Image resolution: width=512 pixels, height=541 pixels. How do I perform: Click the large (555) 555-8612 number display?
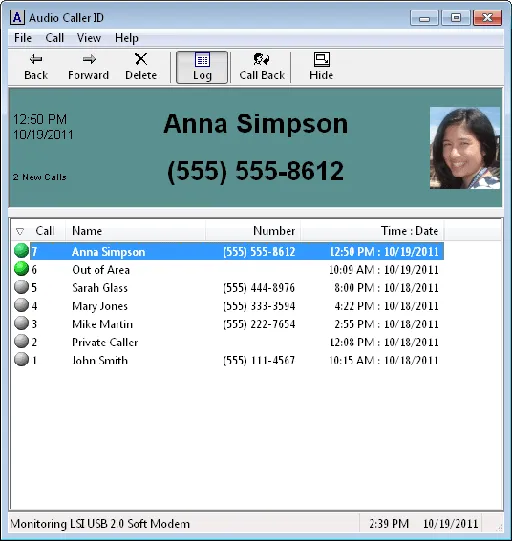[x=256, y=171]
